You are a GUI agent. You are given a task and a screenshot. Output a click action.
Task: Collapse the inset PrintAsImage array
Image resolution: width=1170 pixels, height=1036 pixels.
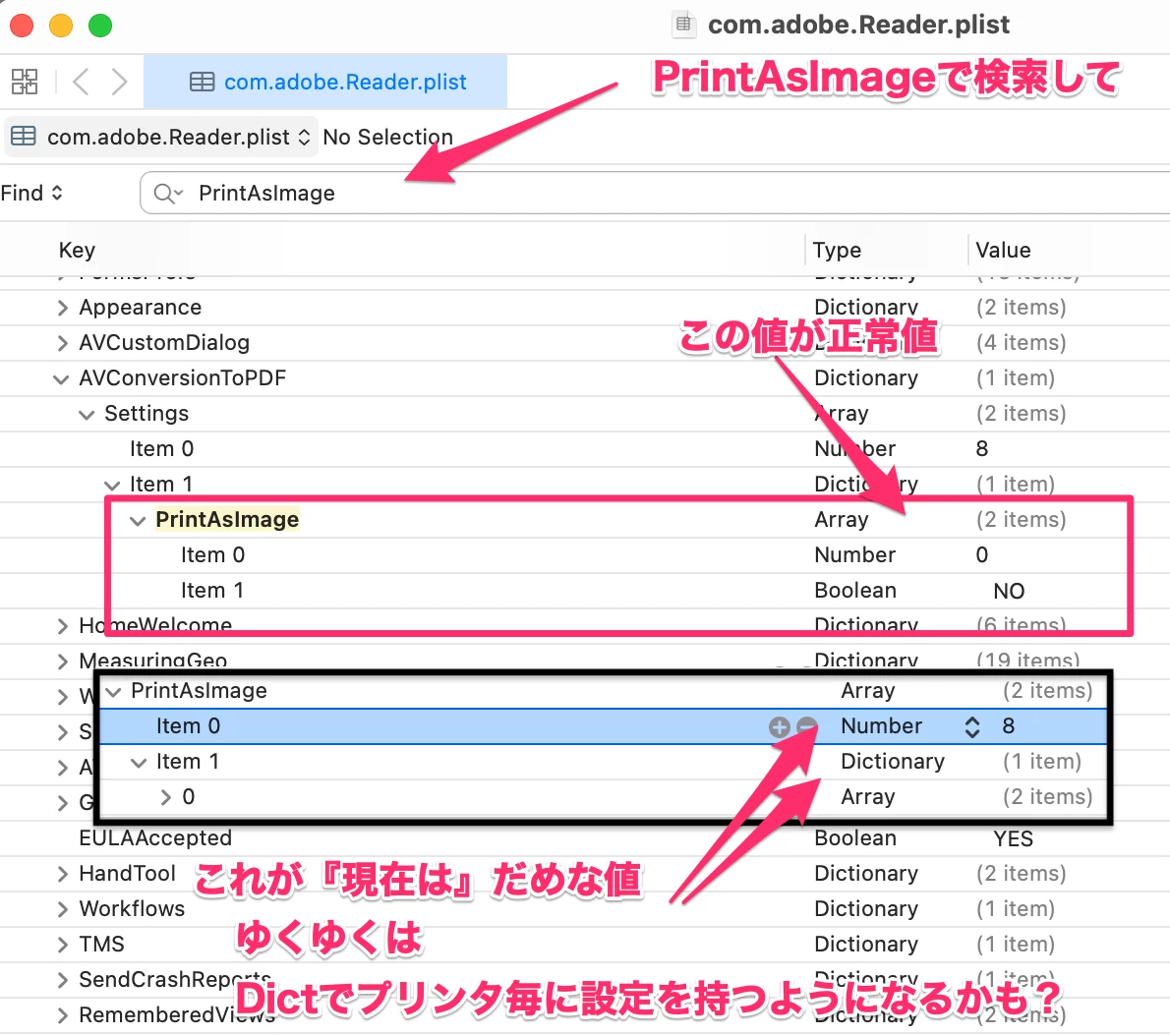[x=113, y=691]
